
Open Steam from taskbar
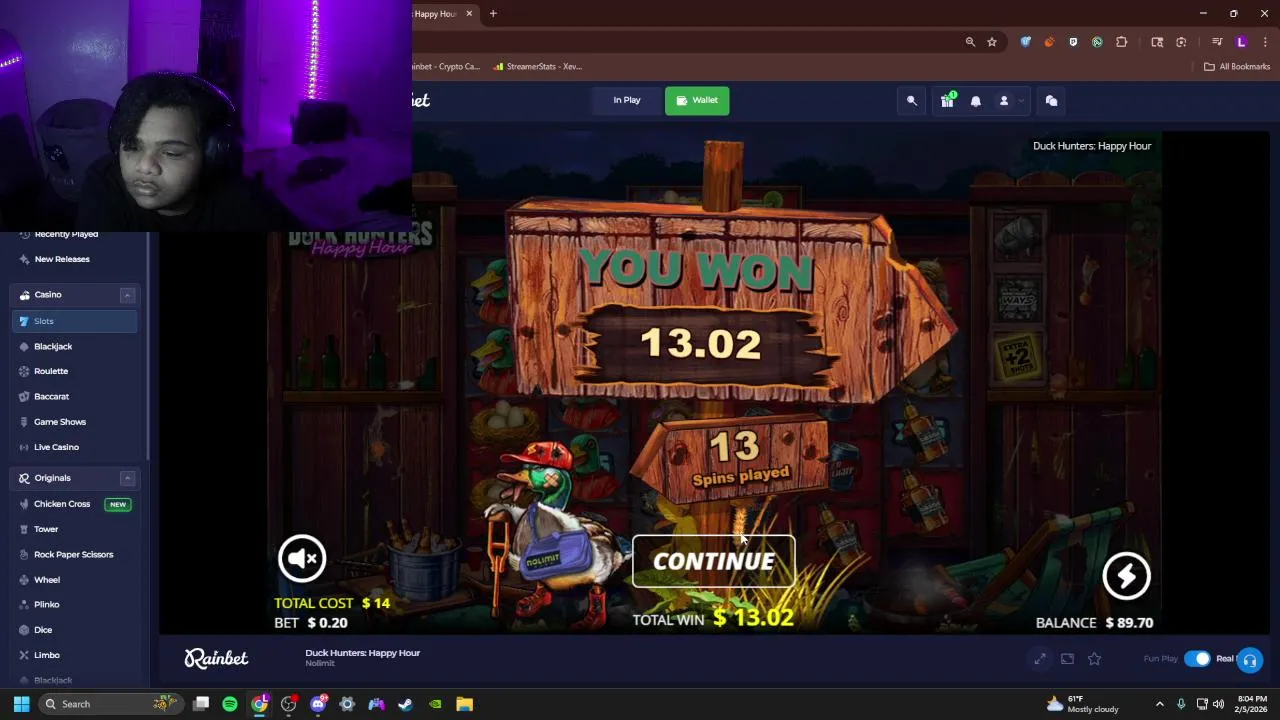(406, 704)
